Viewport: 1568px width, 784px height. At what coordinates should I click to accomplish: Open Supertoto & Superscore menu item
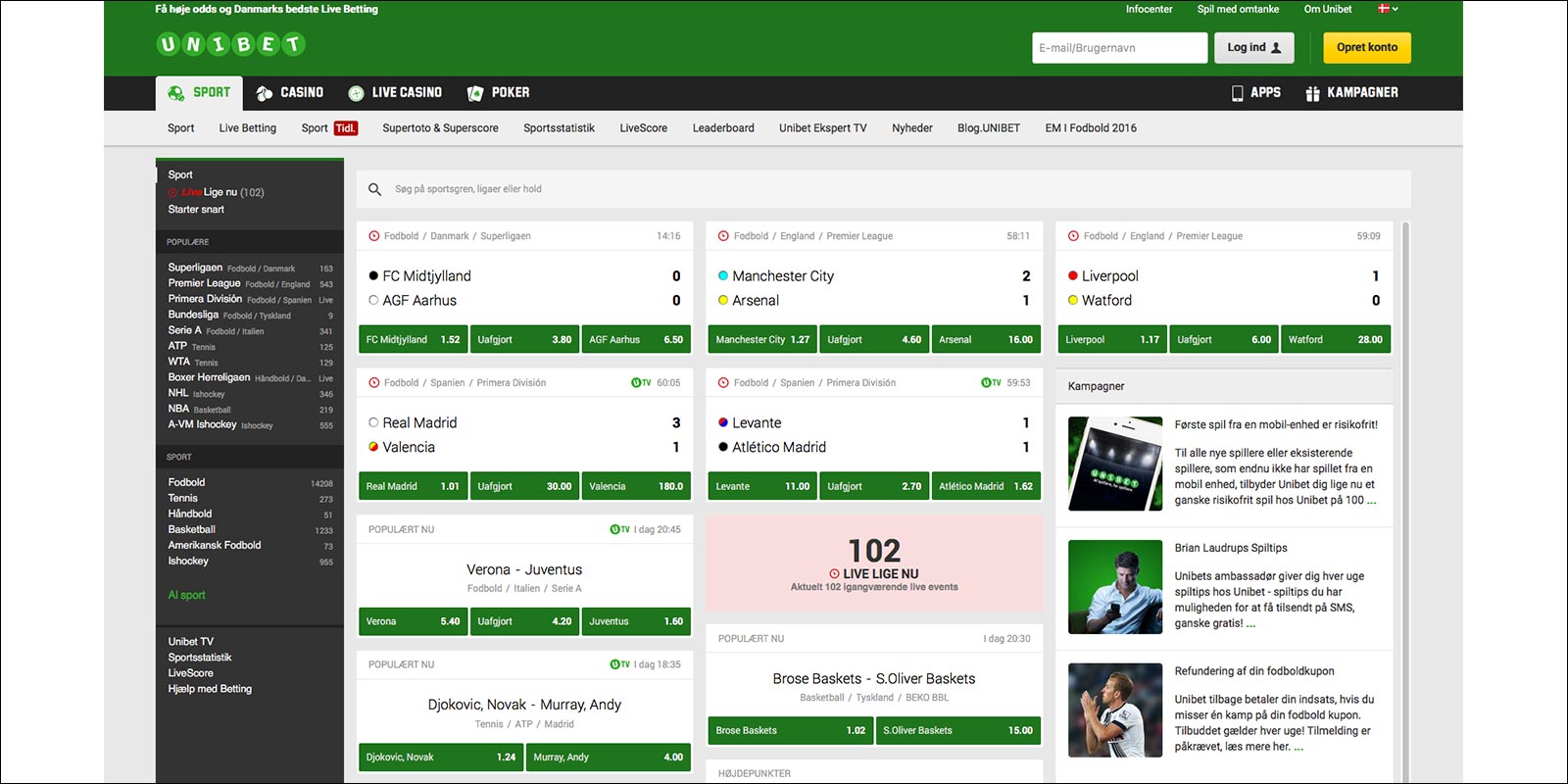(440, 128)
